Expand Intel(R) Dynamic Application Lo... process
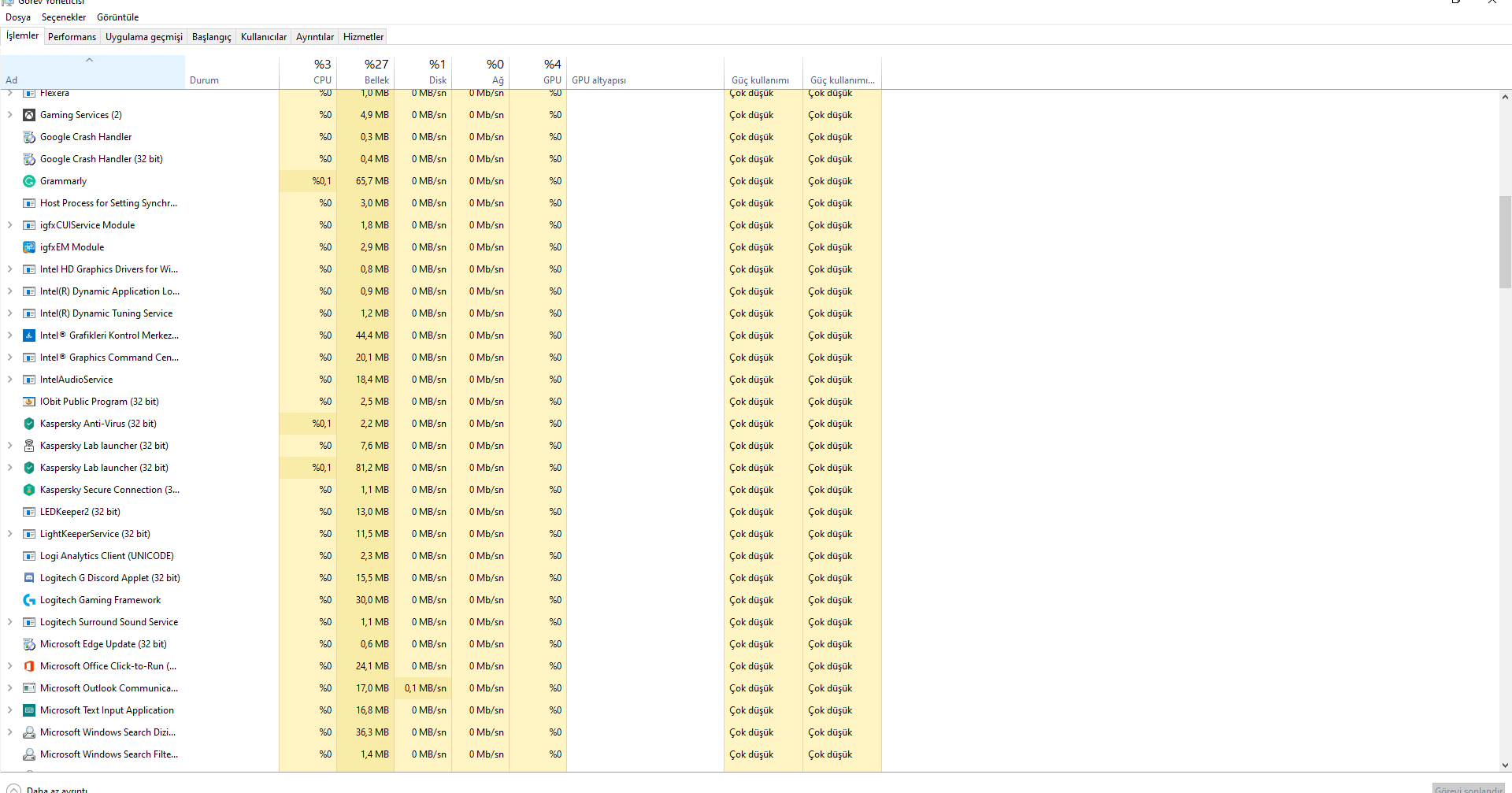This screenshot has width=1512, height=793. click(x=9, y=291)
